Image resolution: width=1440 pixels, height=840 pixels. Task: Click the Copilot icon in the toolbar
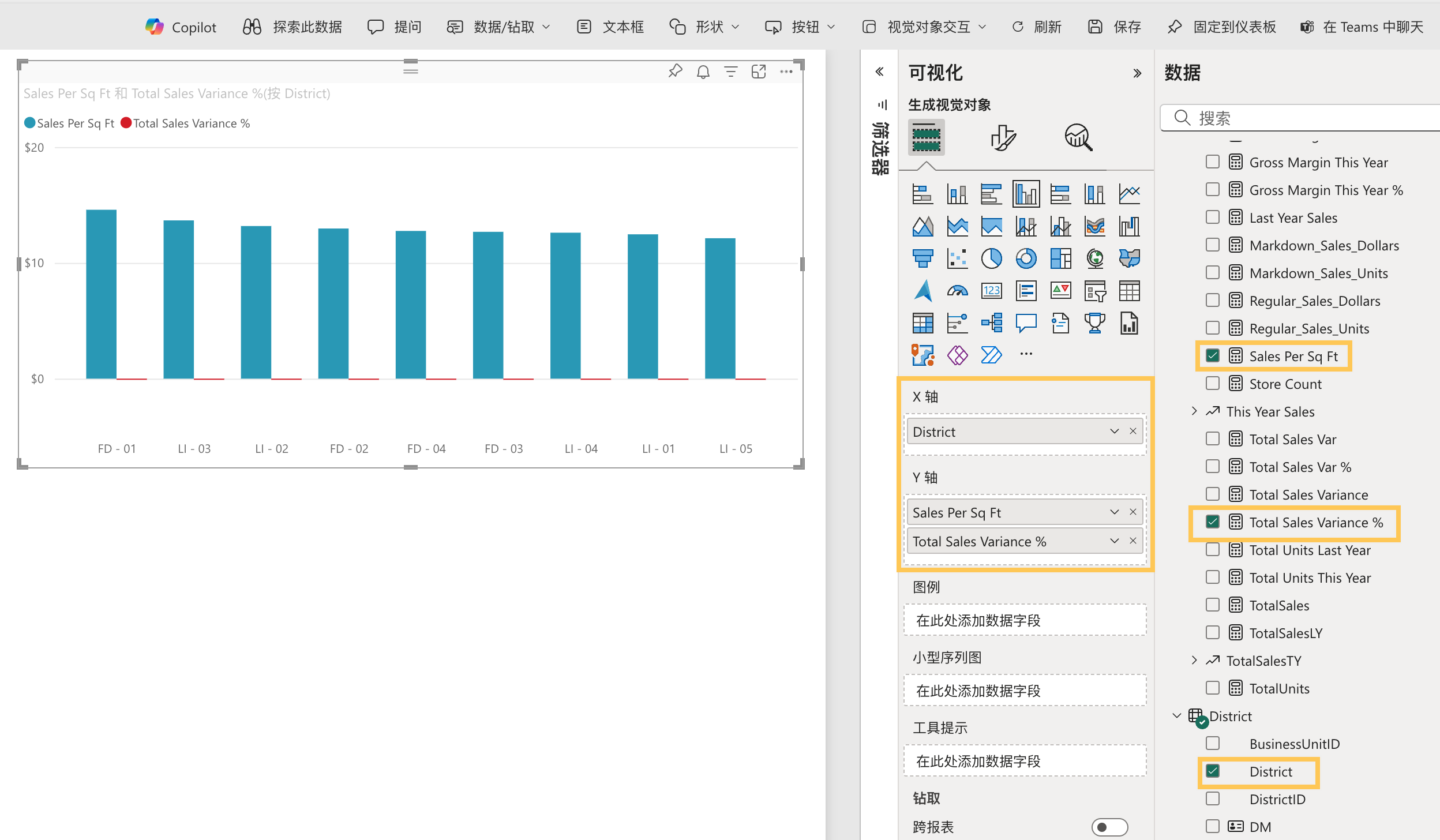click(154, 26)
